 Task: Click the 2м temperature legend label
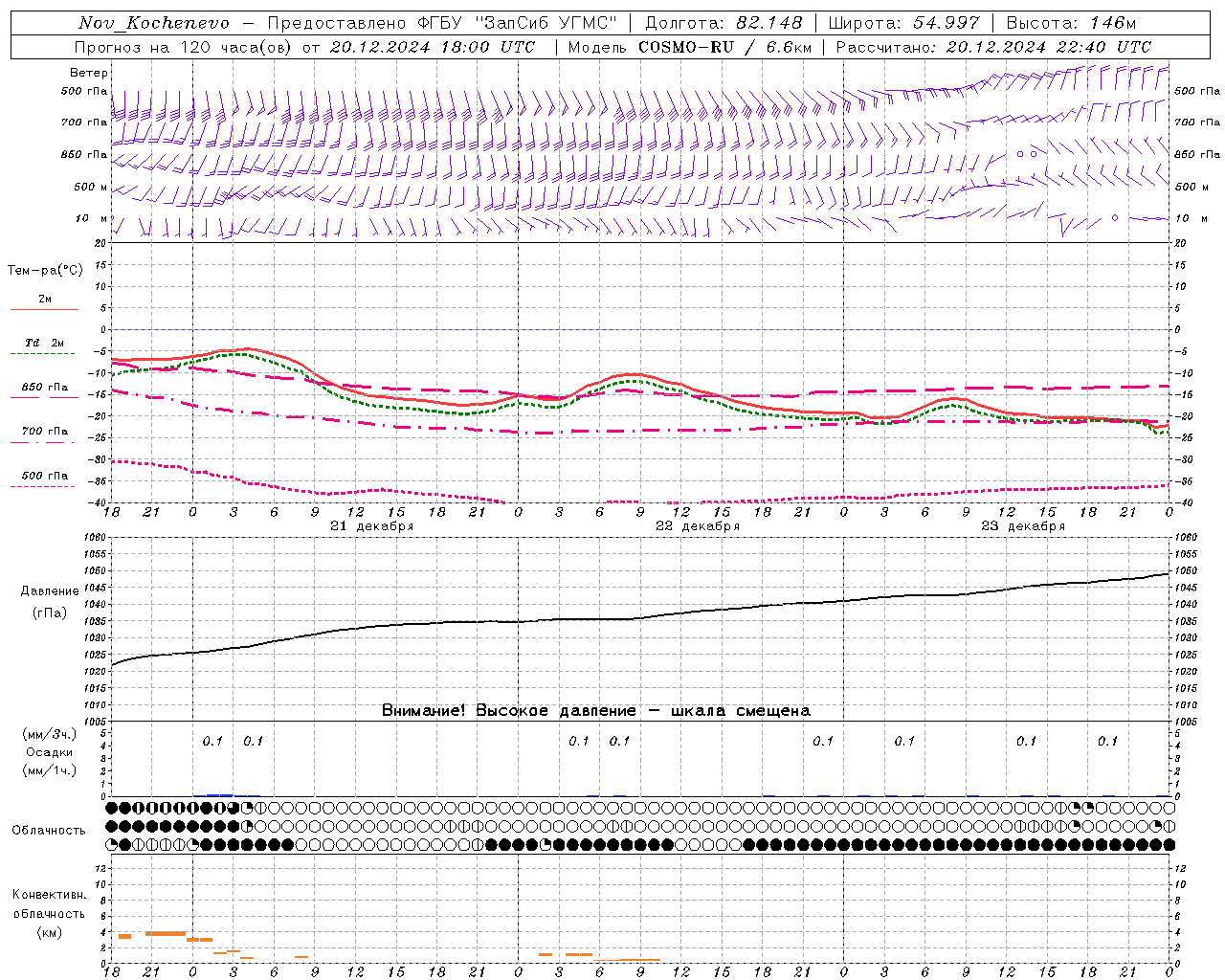[45, 299]
